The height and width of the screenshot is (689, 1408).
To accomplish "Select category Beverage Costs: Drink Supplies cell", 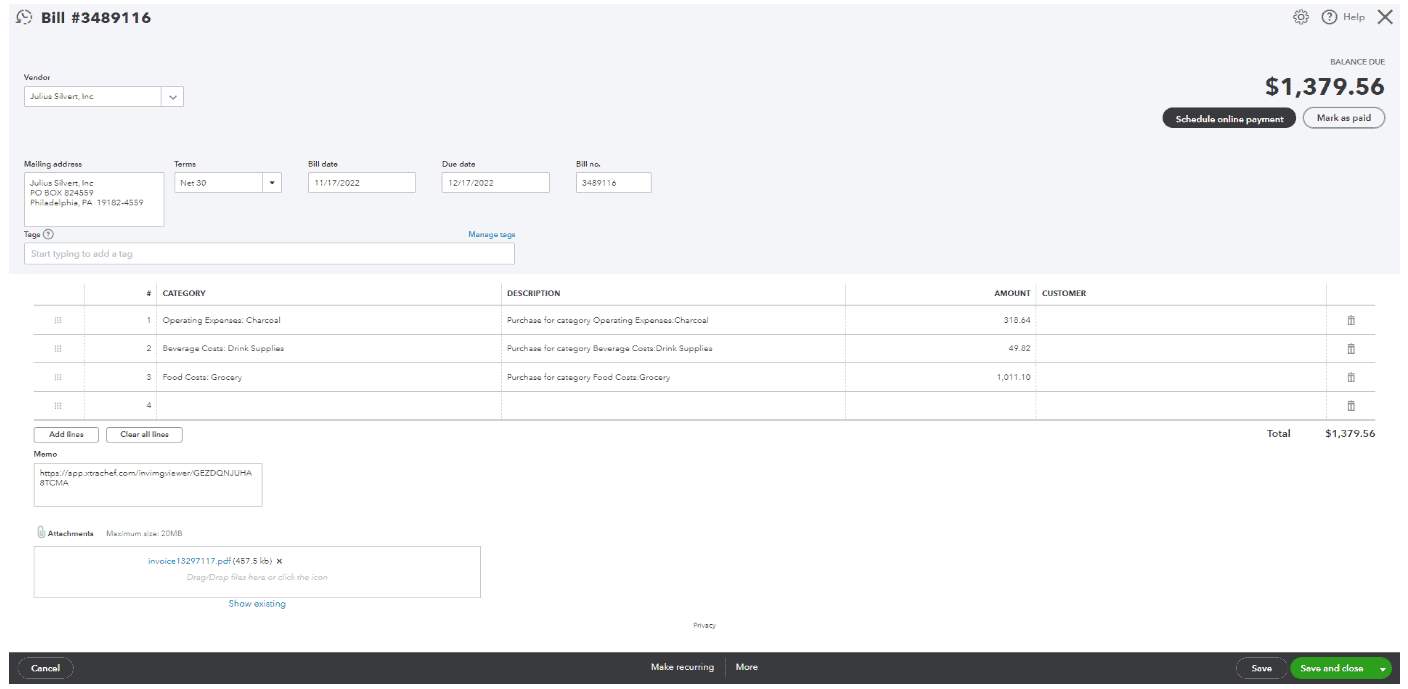I will tap(329, 348).
